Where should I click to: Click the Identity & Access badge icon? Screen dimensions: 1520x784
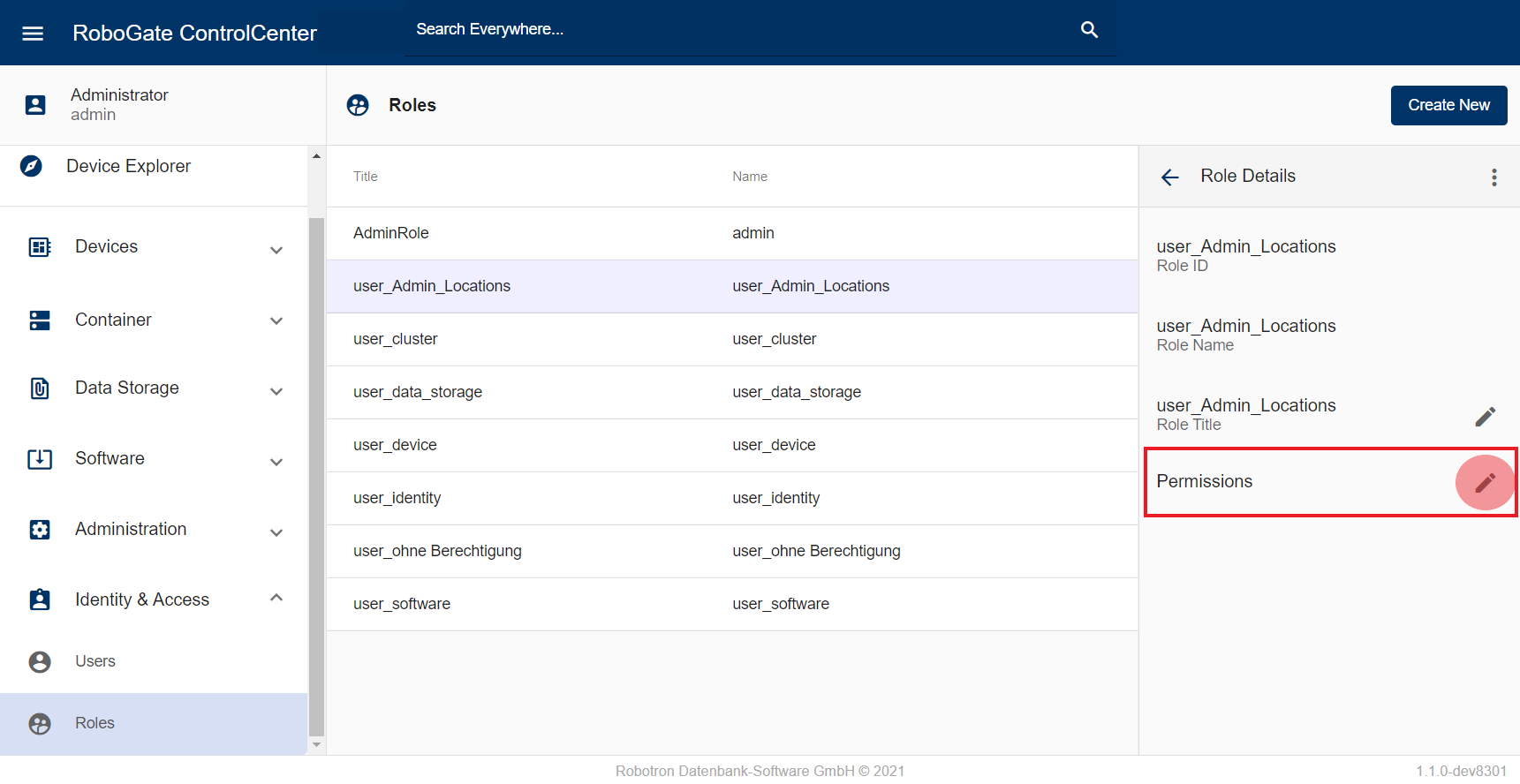[40, 599]
